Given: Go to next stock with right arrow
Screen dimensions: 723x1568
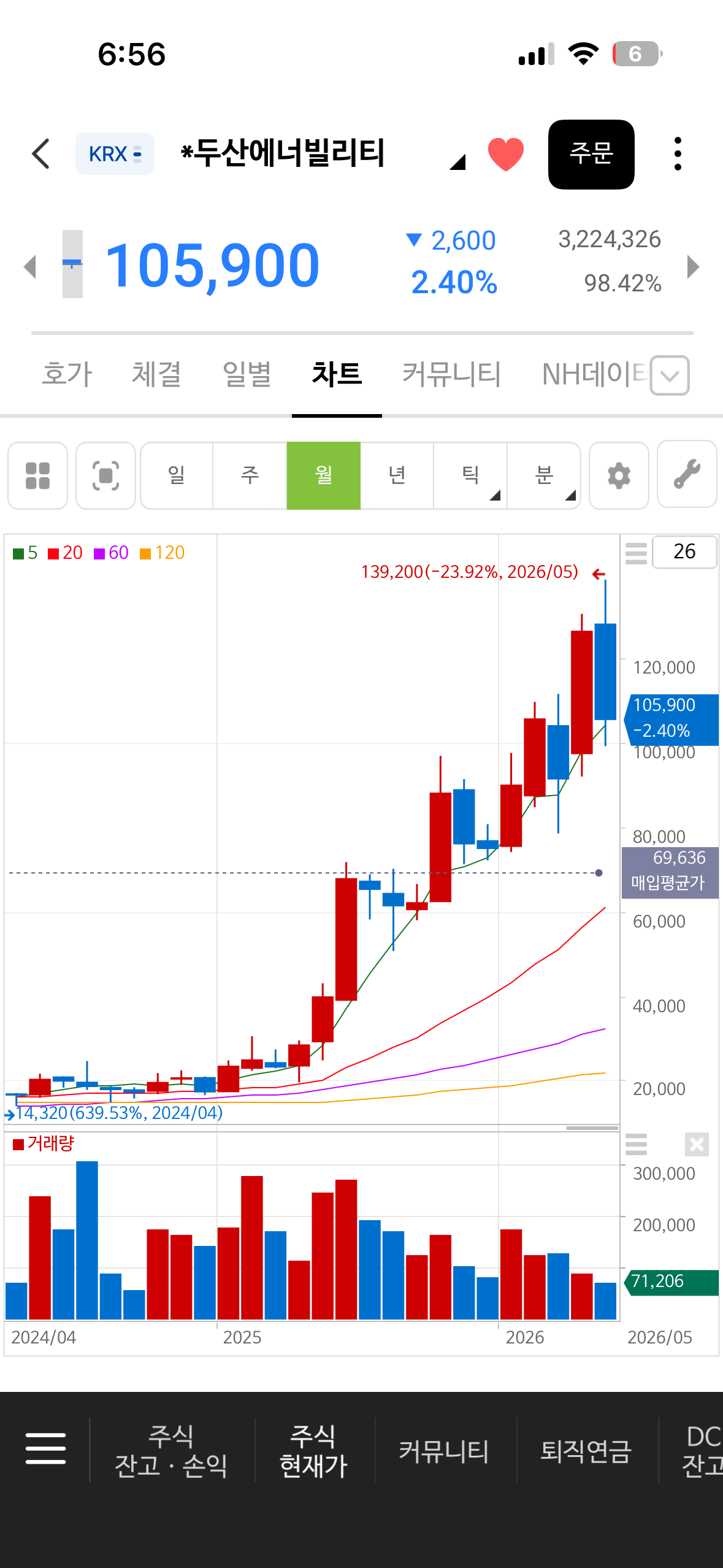Looking at the screenshot, I should click(x=694, y=266).
